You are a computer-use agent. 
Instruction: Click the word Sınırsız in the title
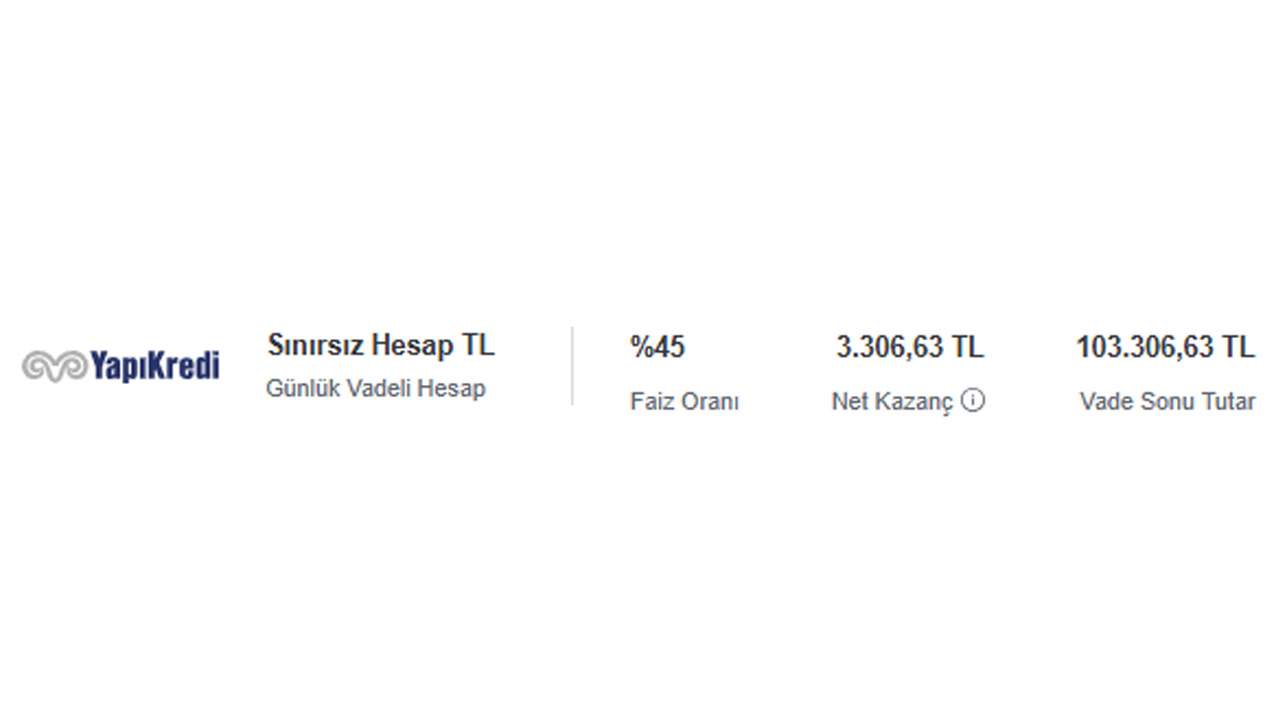click(x=315, y=346)
